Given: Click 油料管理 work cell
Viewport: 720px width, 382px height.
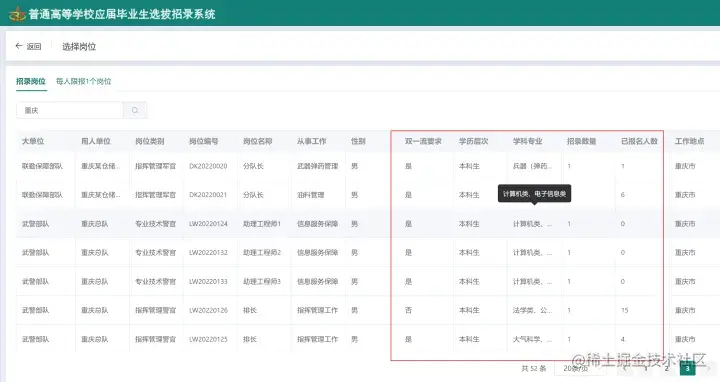Looking at the screenshot, I should click(x=310, y=195).
